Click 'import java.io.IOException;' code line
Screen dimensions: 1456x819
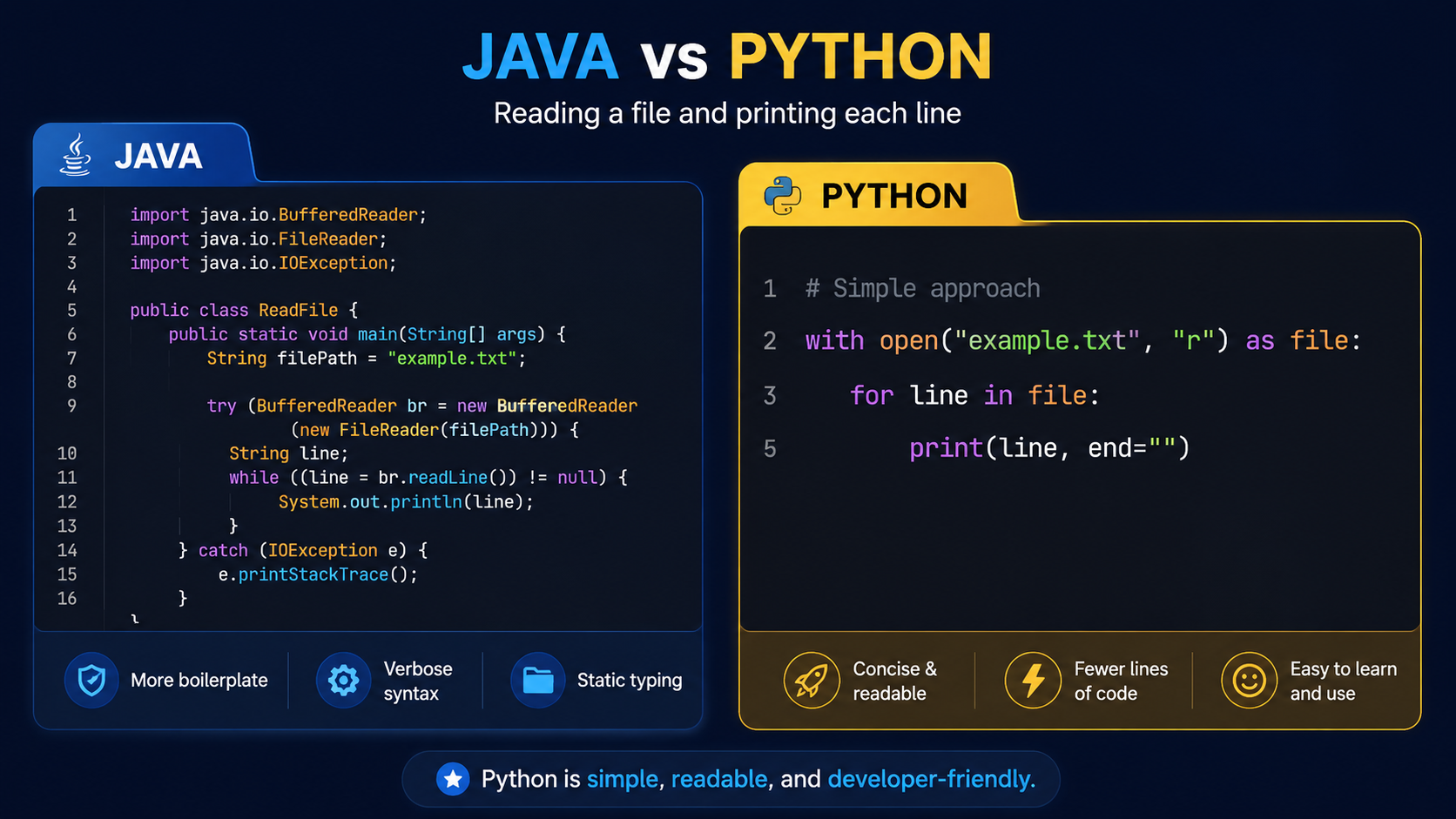(263, 263)
